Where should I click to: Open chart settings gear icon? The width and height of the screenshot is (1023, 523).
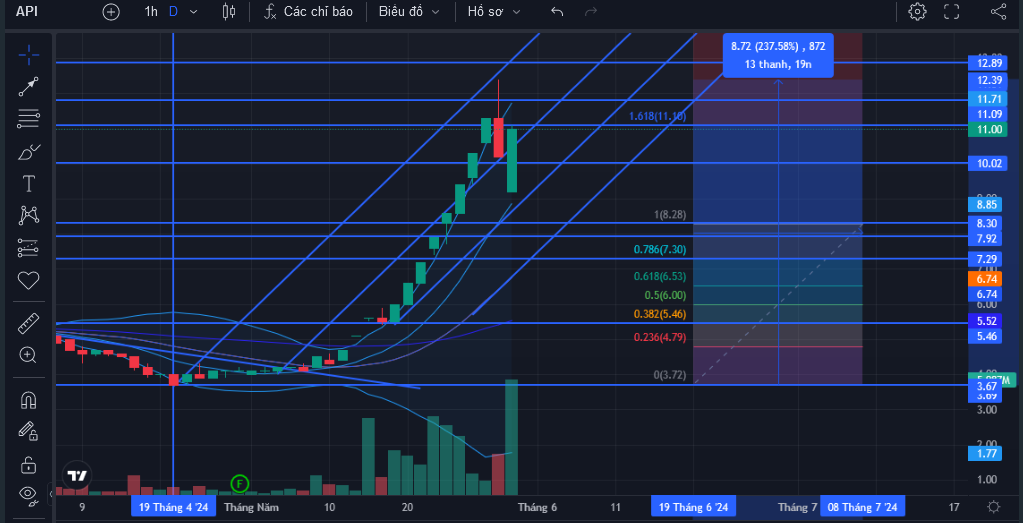(917, 12)
